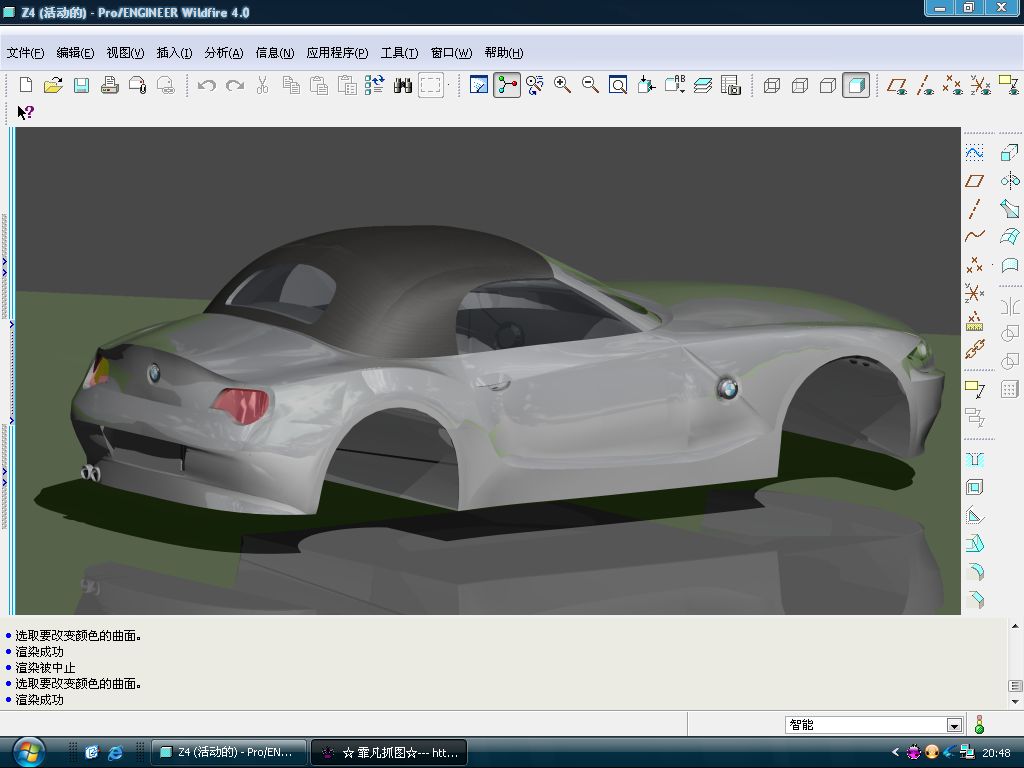Toggle spin center display
The width and height of the screenshot is (1024, 768).
[x=507, y=86]
